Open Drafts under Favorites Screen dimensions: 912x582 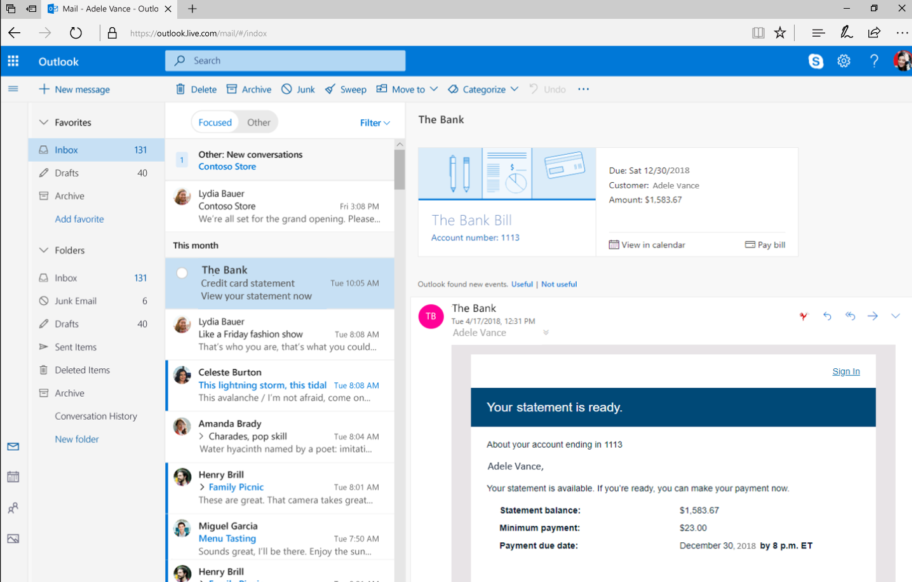pos(97,173)
